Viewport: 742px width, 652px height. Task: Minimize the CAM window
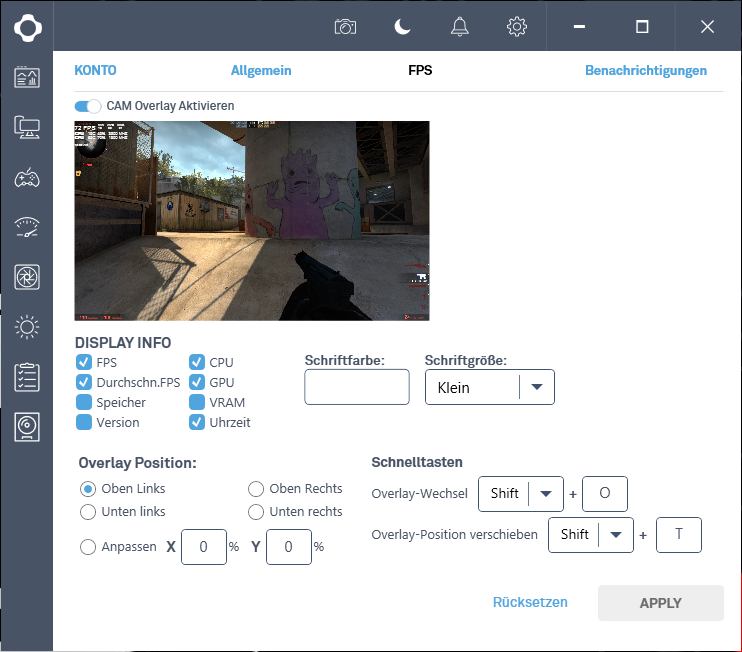click(x=579, y=26)
